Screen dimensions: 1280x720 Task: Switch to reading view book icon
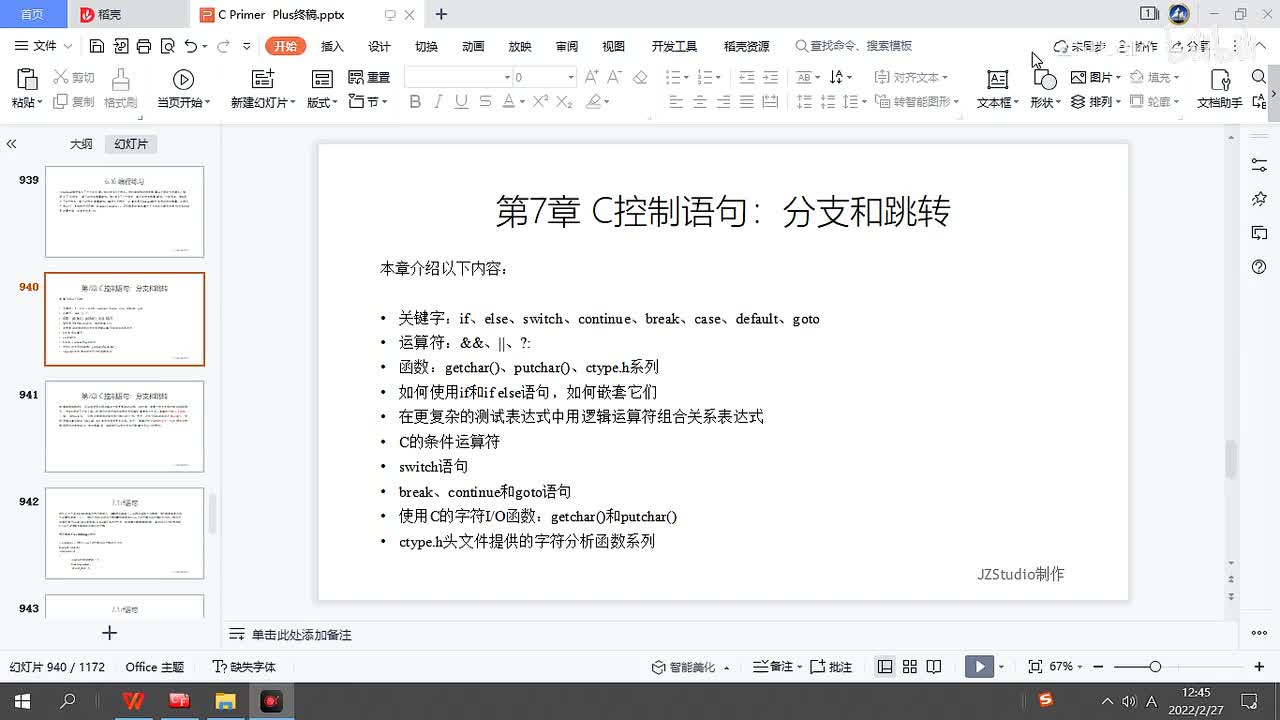point(934,666)
